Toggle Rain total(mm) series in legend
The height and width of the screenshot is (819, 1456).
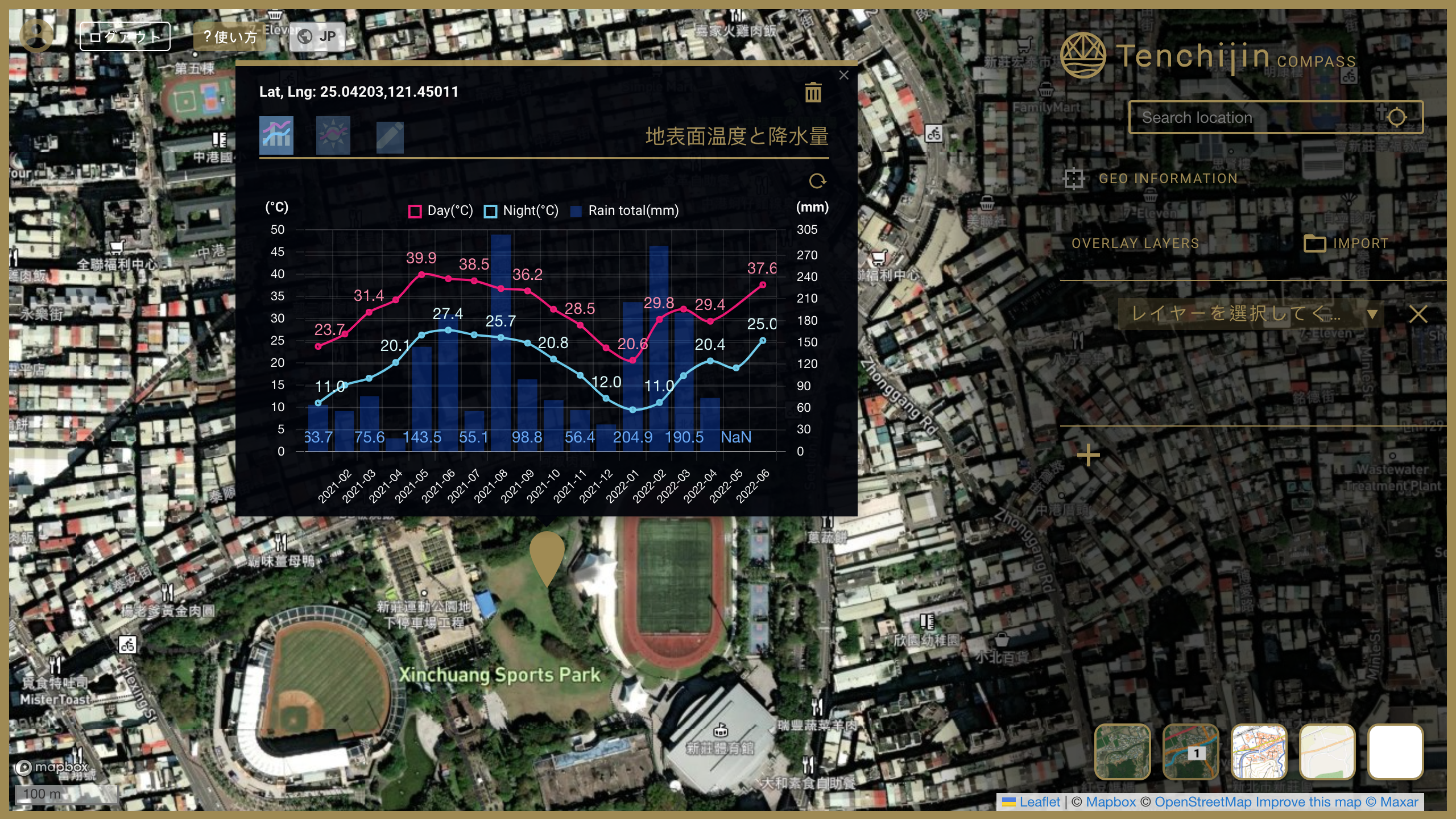tap(624, 211)
